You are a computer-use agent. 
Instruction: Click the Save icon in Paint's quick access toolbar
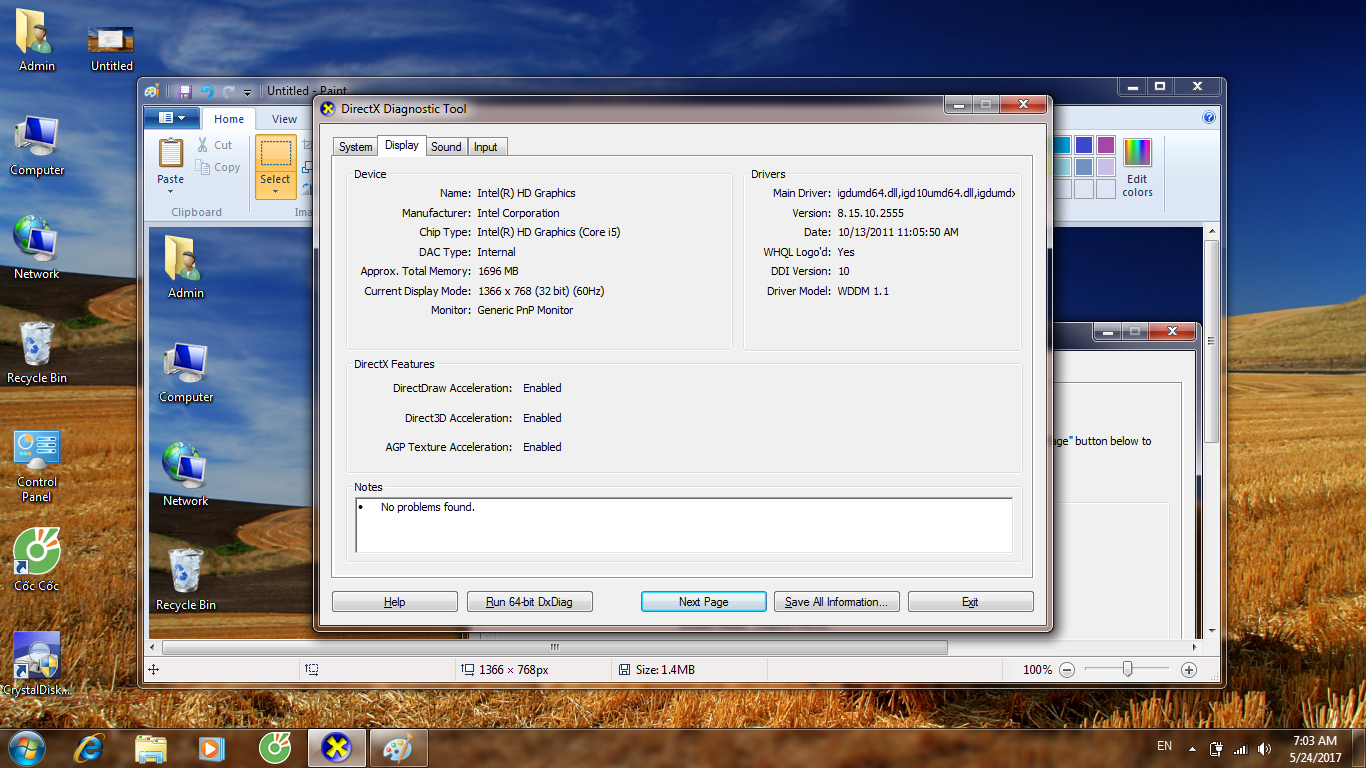[185, 91]
